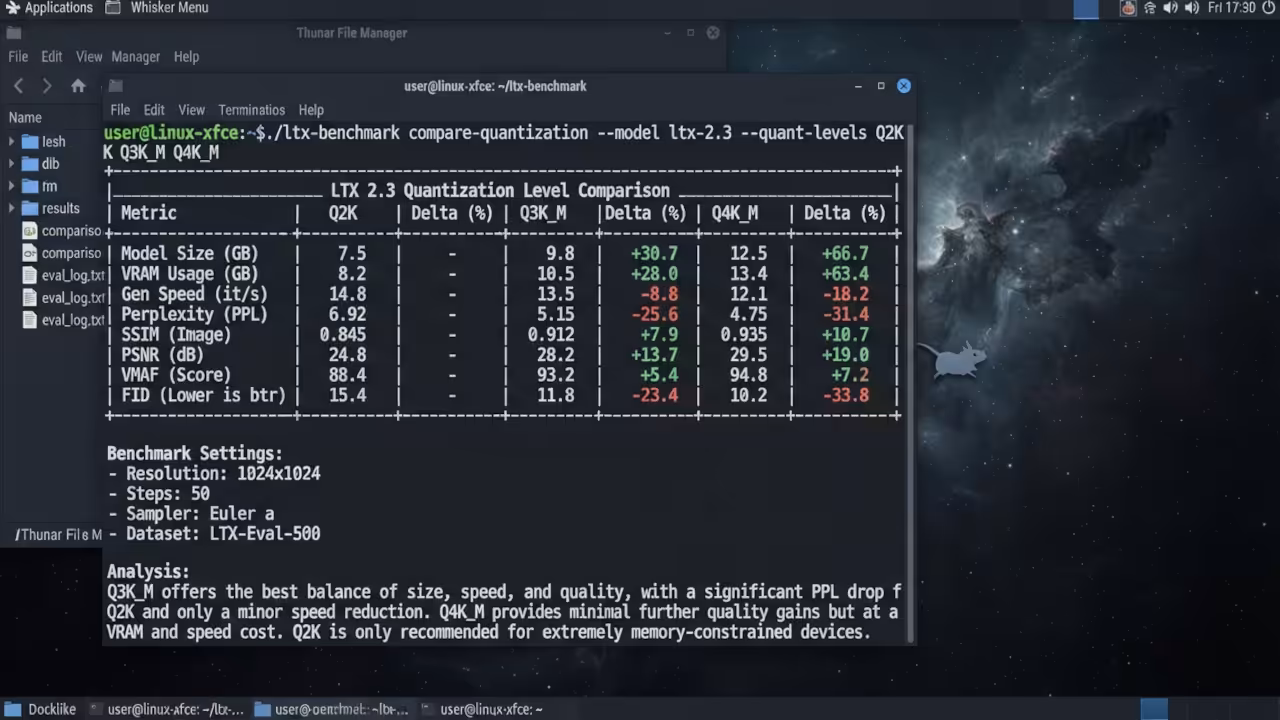Go forward with Thunar's forward arrow
This screenshot has height=720, width=1280.
[x=45, y=86]
